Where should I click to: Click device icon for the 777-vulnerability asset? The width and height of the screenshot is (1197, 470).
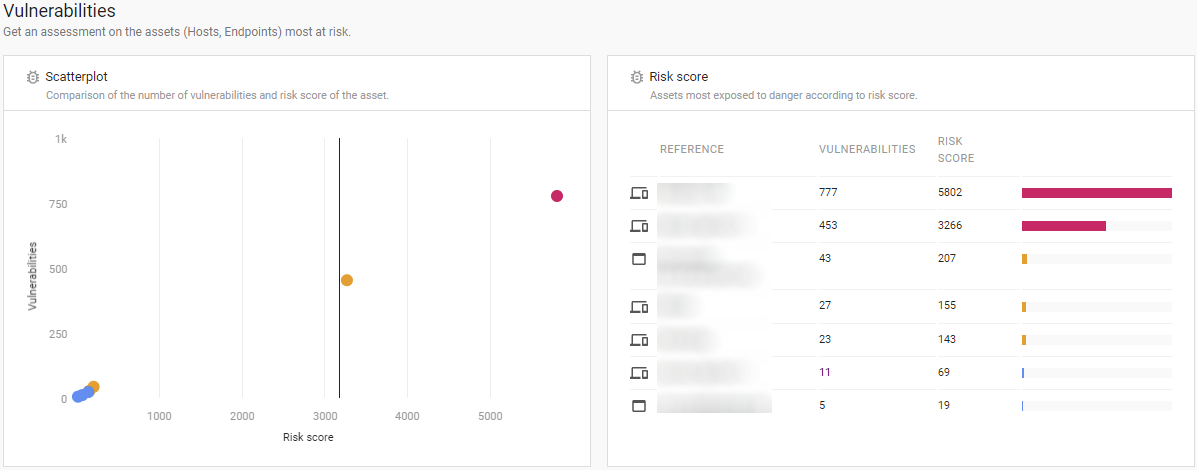click(x=639, y=193)
